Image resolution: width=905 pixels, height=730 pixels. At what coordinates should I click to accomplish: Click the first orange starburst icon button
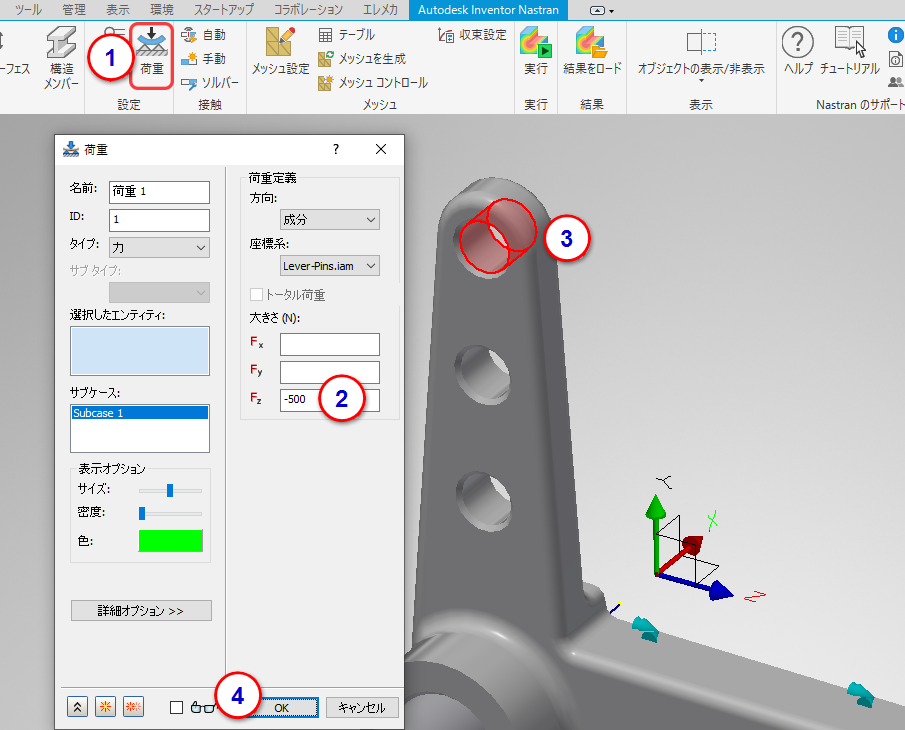[x=105, y=706]
